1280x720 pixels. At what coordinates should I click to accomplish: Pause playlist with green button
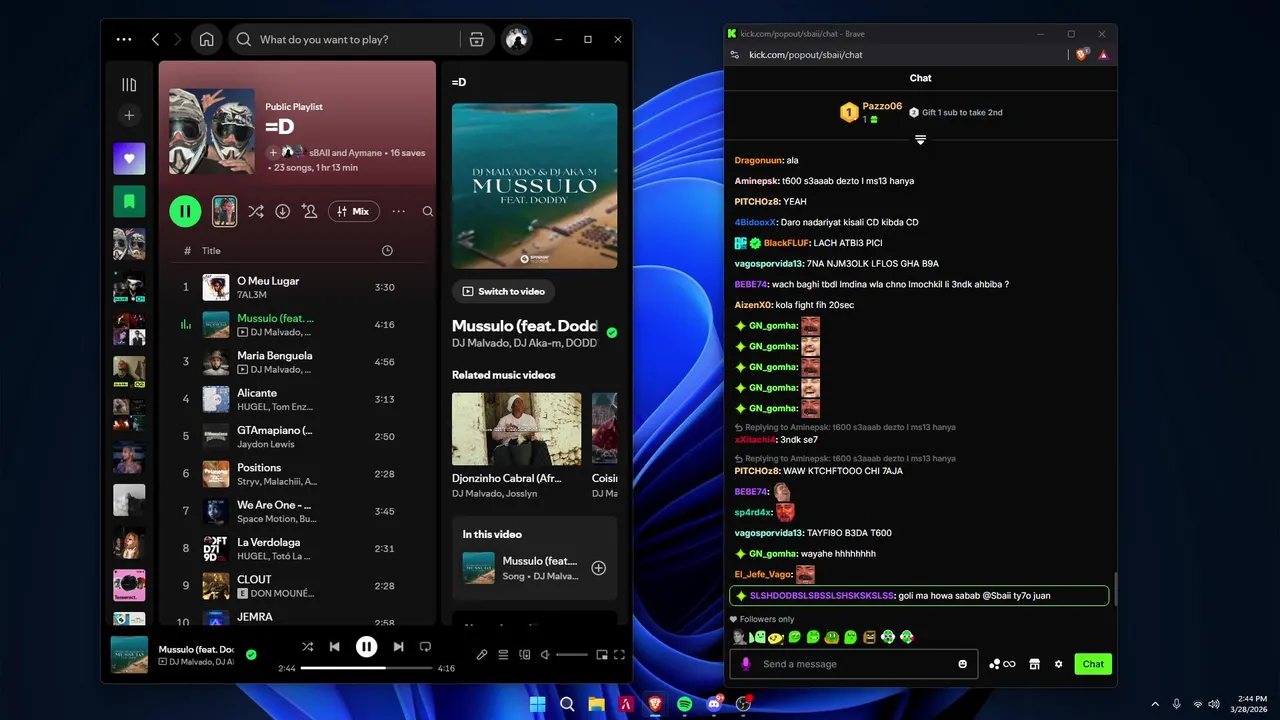[x=185, y=211]
